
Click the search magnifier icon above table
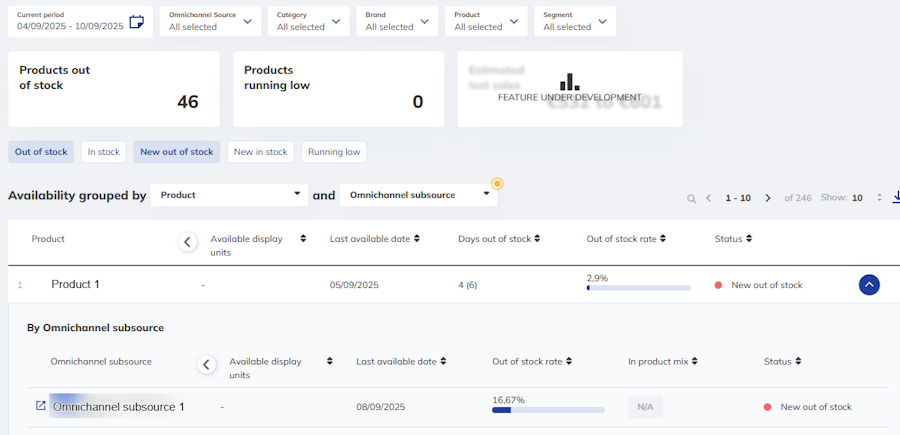coord(692,199)
